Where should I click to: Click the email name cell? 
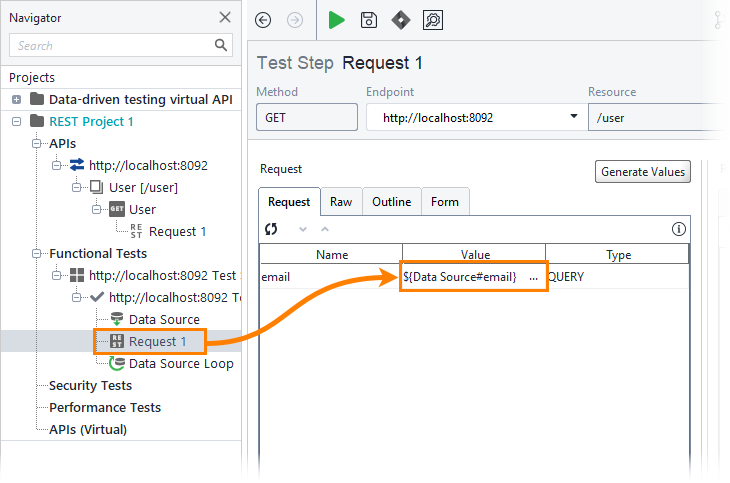331,277
